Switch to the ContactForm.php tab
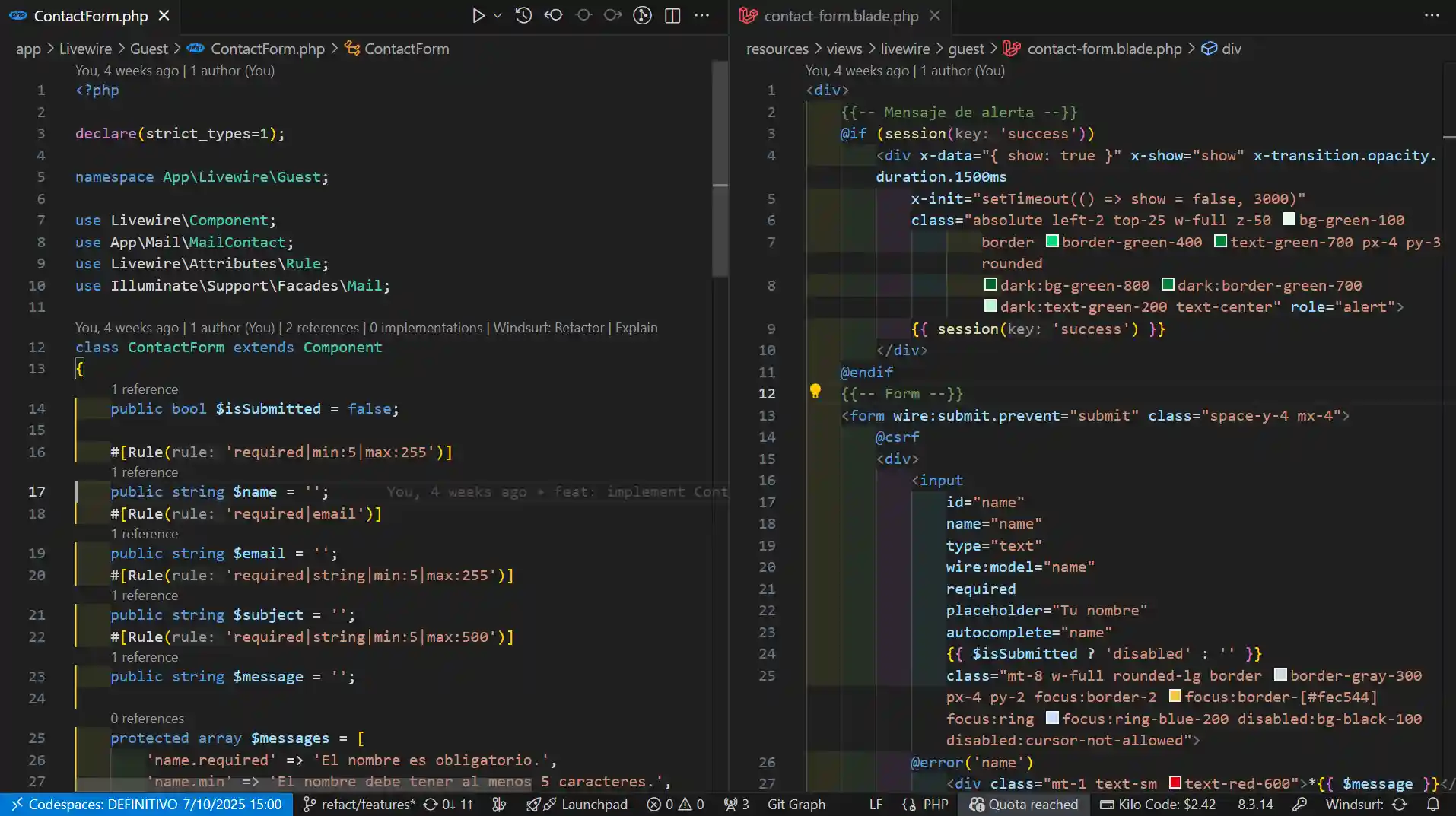Image resolution: width=1456 pixels, height=816 pixels. [91, 16]
